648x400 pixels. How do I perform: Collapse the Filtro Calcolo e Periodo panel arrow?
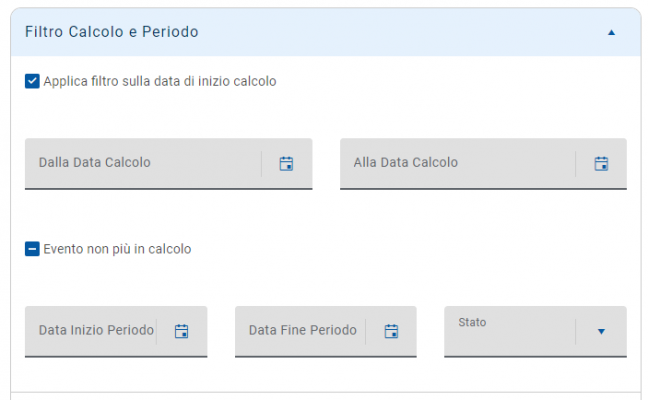(611, 32)
